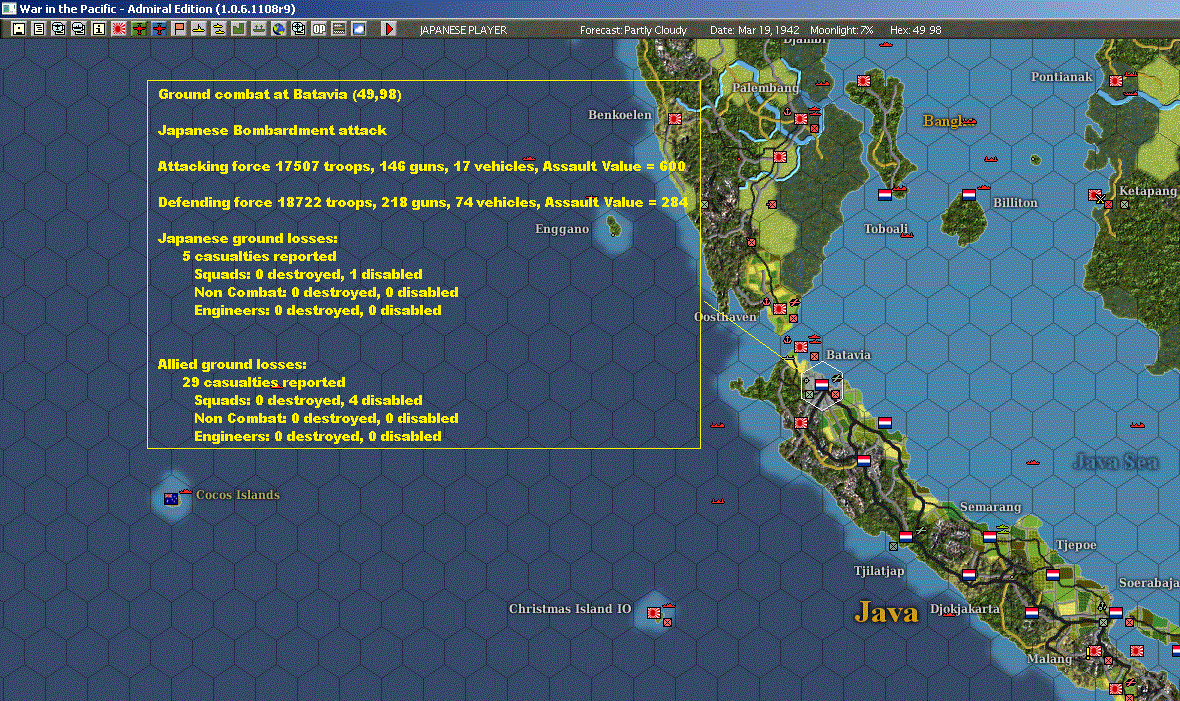Select the Japanese flag base at Palembang
This screenshot has height=701, width=1180.
pos(801,119)
